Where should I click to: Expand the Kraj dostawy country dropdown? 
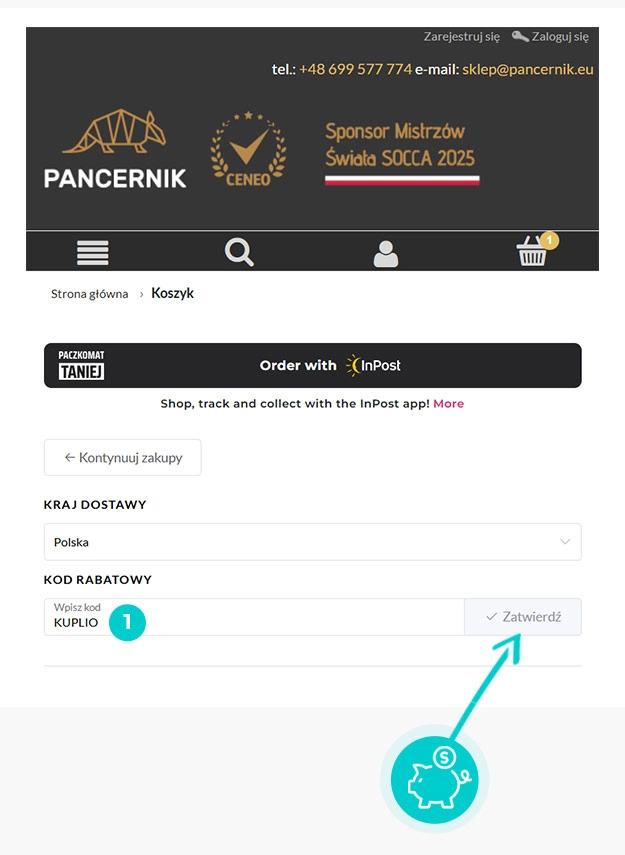pyautogui.click(x=312, y=542)
